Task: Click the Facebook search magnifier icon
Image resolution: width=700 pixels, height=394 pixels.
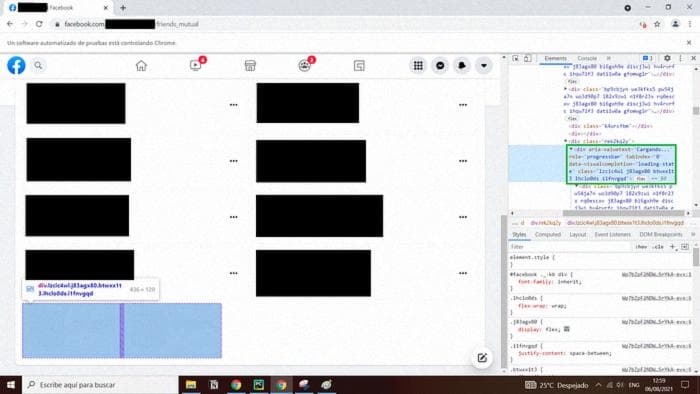Action: (x=38, y=66)
